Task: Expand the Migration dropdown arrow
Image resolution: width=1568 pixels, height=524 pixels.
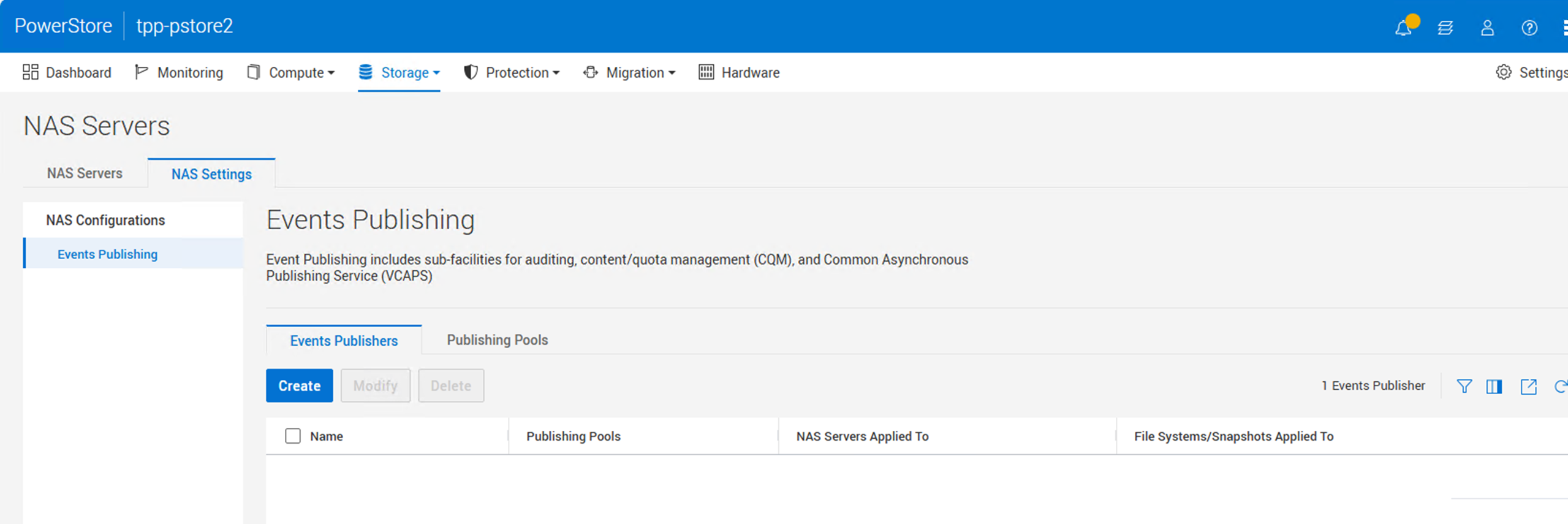Action: click(x=672, y=73)
